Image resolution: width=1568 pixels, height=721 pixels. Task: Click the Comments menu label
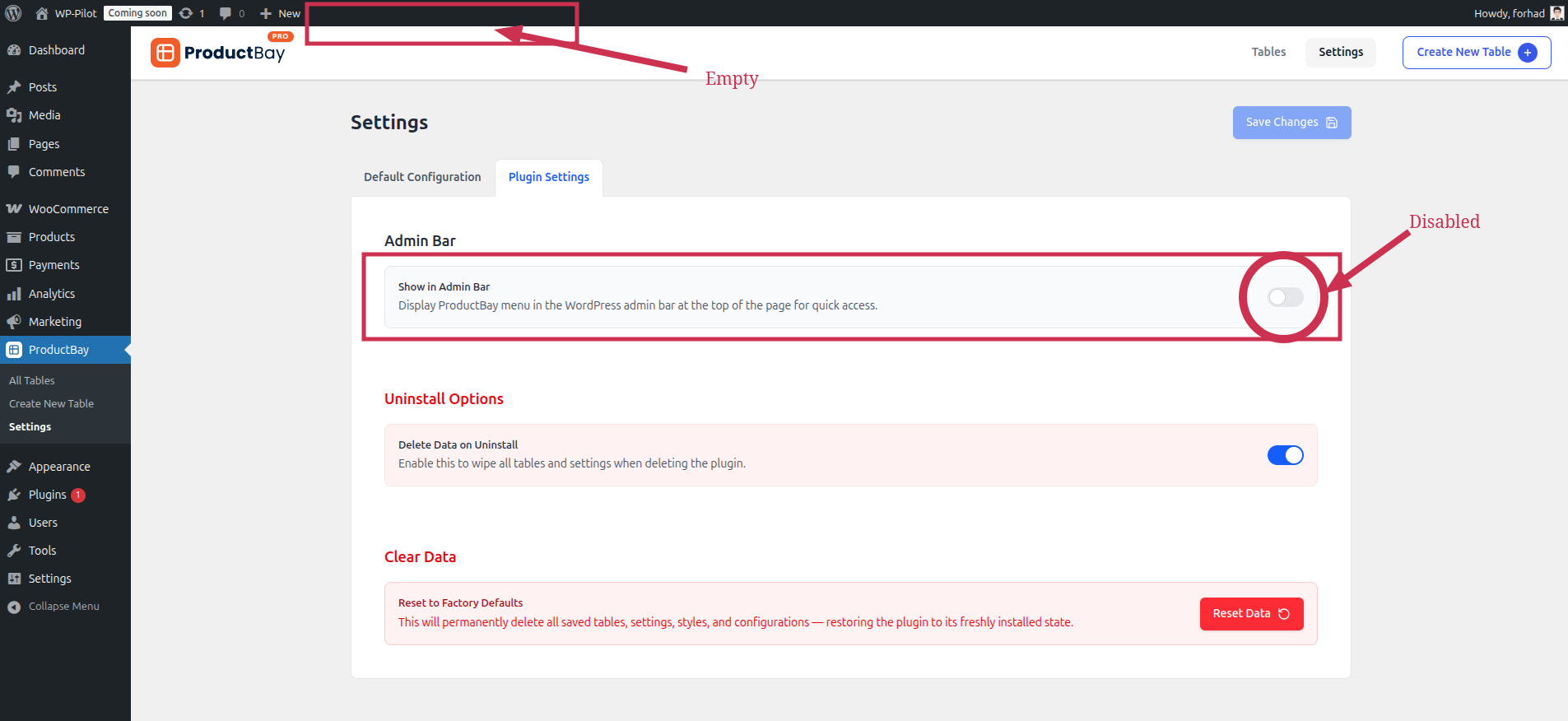(57, 172)
